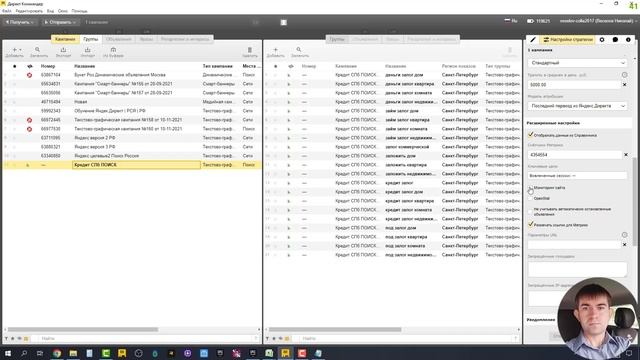Screen dimensions: 640x360
Task: Click the Параметры URL input field
Action: [574, 244]
